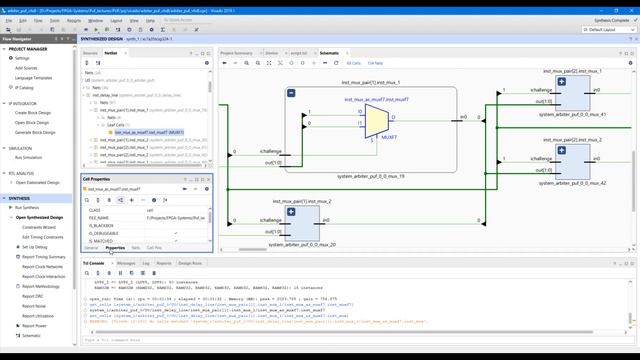Select system_arbiter_puf_0_0_mux_19 label in schematic

(371, 176)
